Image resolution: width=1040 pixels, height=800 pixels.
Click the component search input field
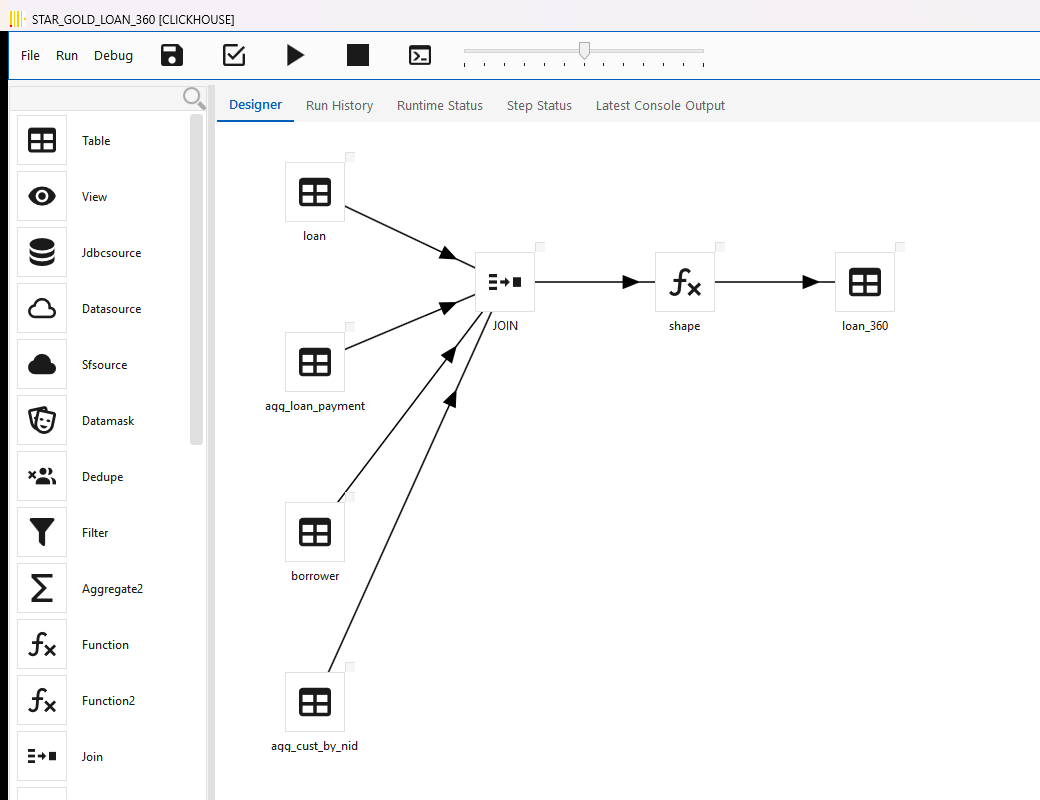pyautogui.click(x=97, y=98)
